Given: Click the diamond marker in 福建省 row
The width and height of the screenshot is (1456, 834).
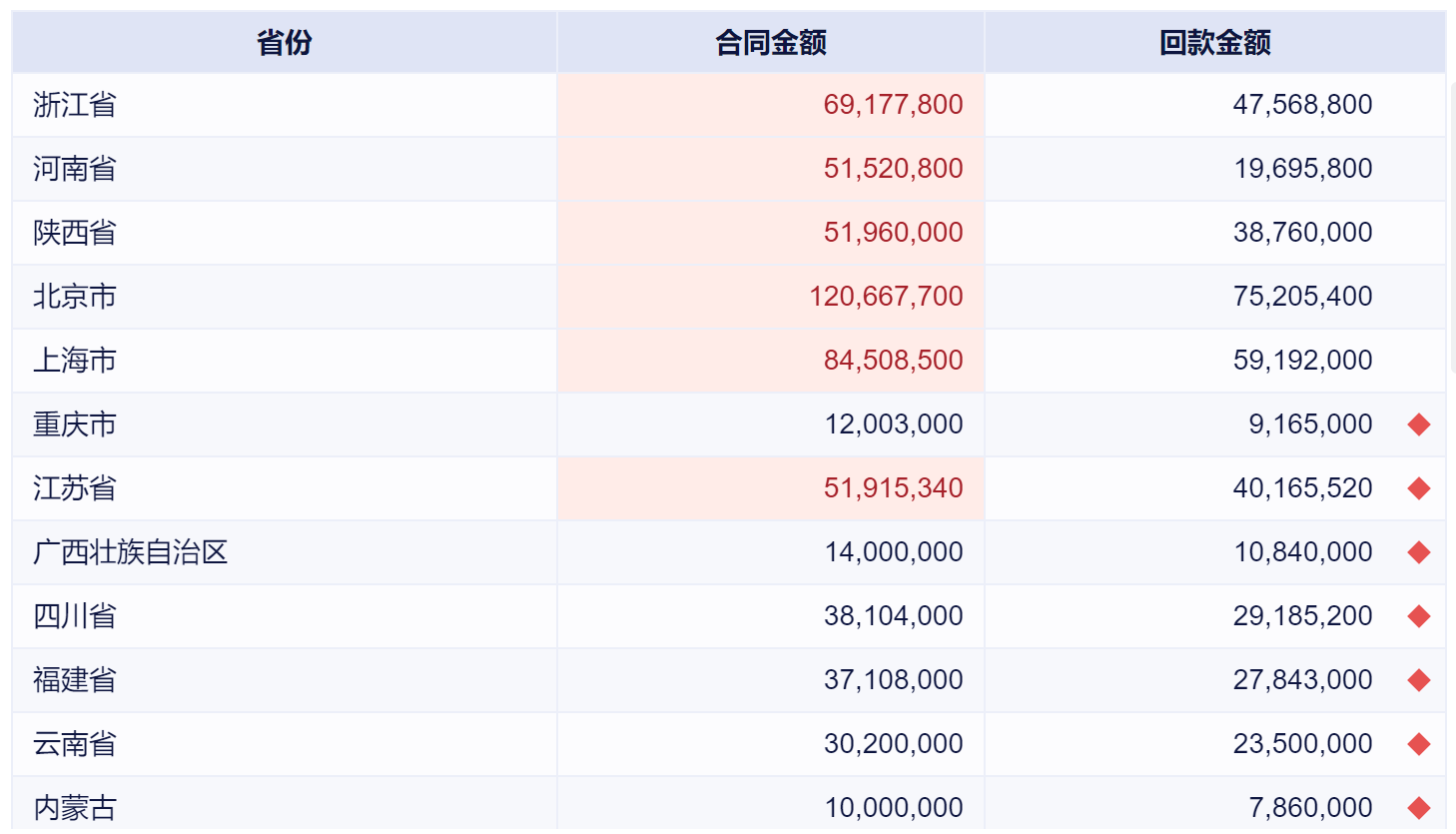Looking at the screenshot, I should (1419, 680).
